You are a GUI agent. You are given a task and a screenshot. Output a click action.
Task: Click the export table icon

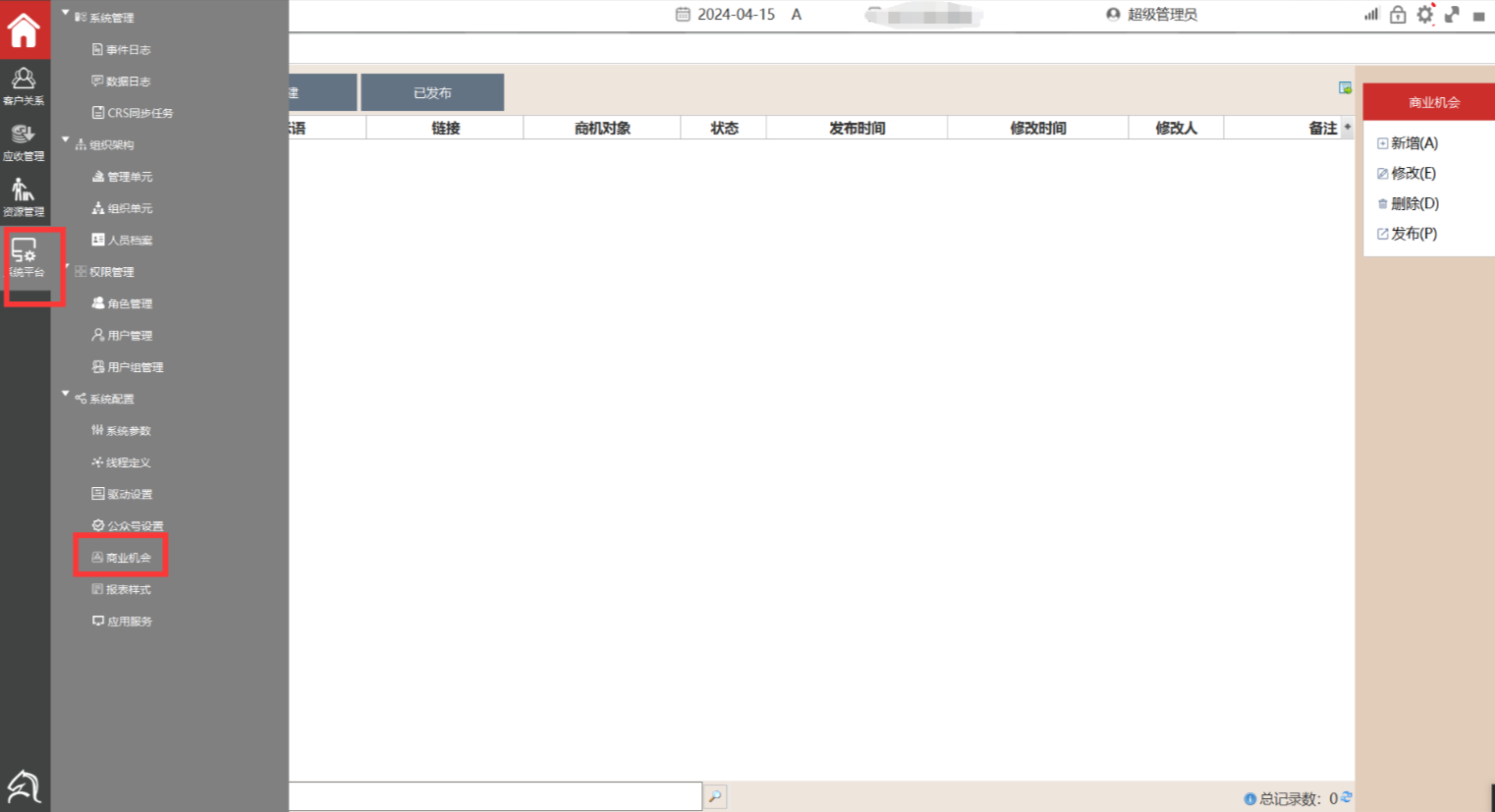1345,88
